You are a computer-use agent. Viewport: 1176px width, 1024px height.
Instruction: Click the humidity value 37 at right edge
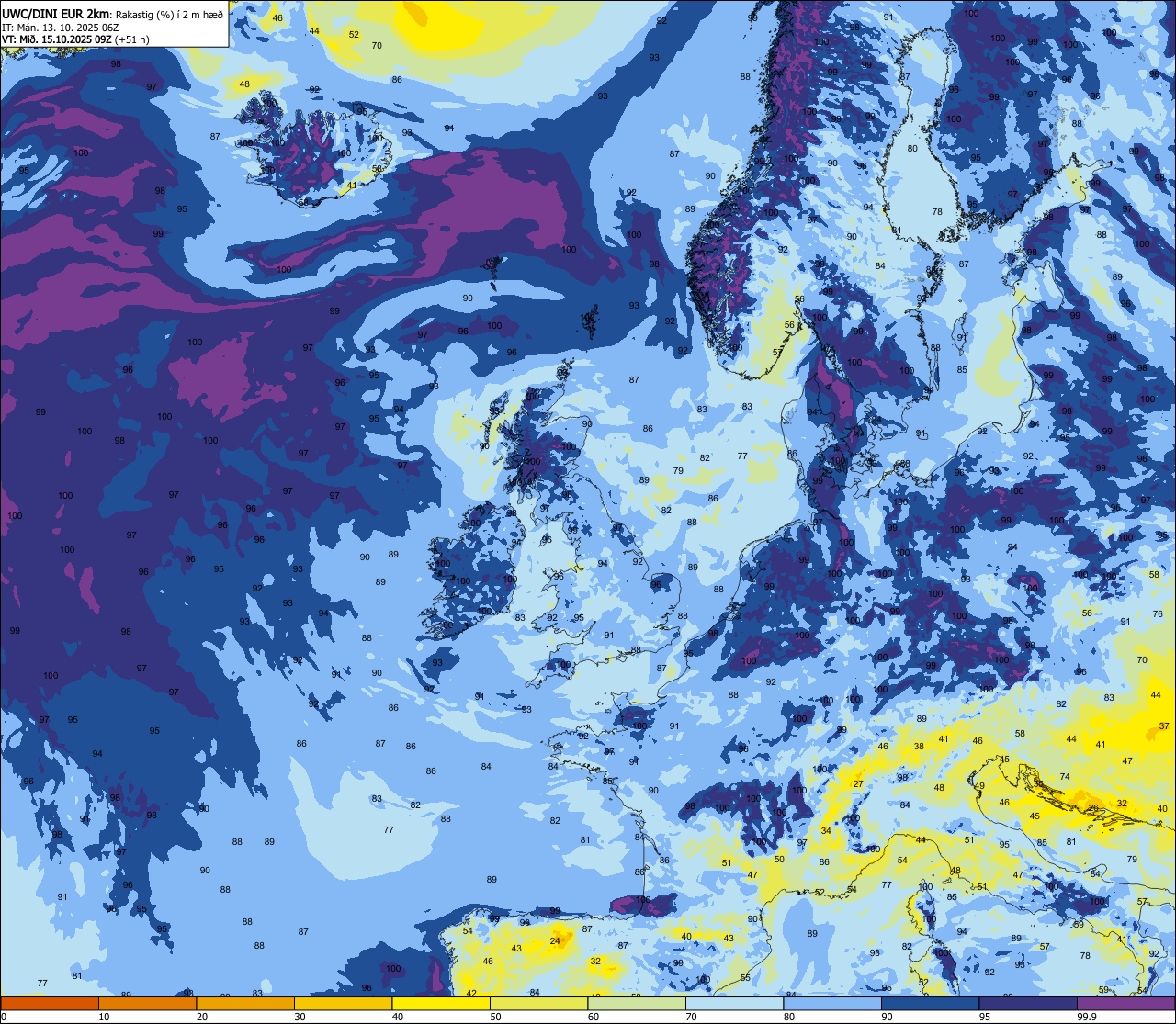(x=1164, y=726)
